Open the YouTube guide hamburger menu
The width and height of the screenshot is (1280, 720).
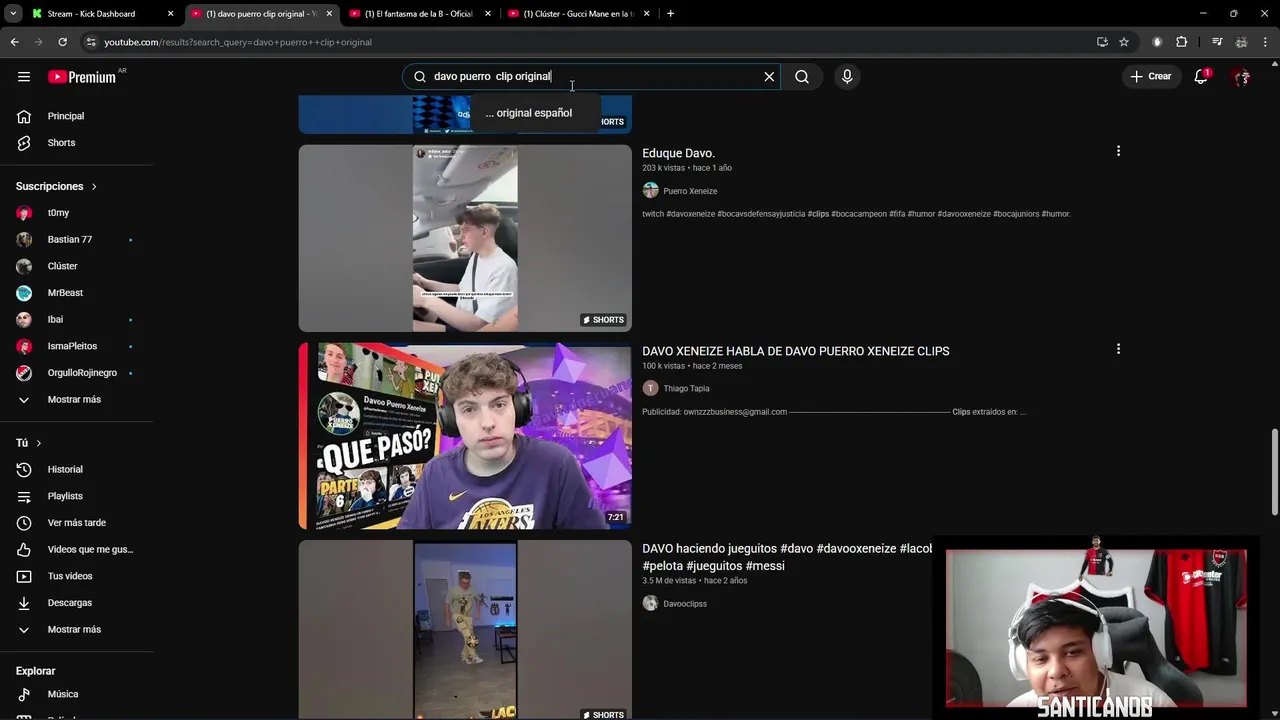(24, 77)
